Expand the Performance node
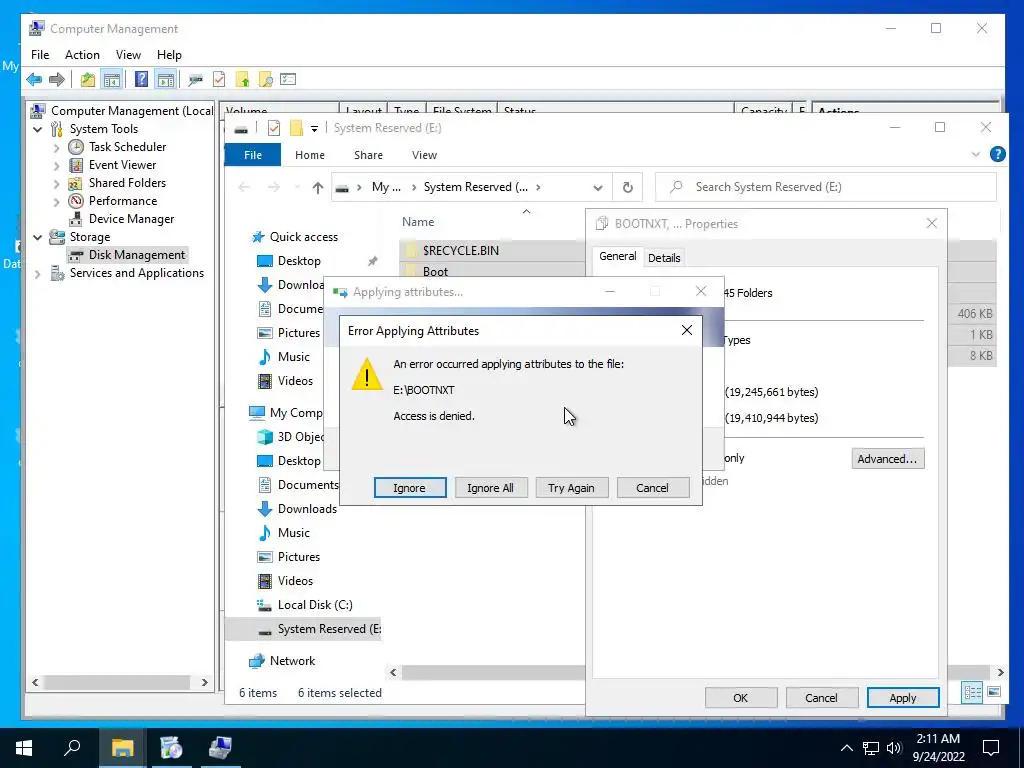1024x768 pixels. [56, 202]
